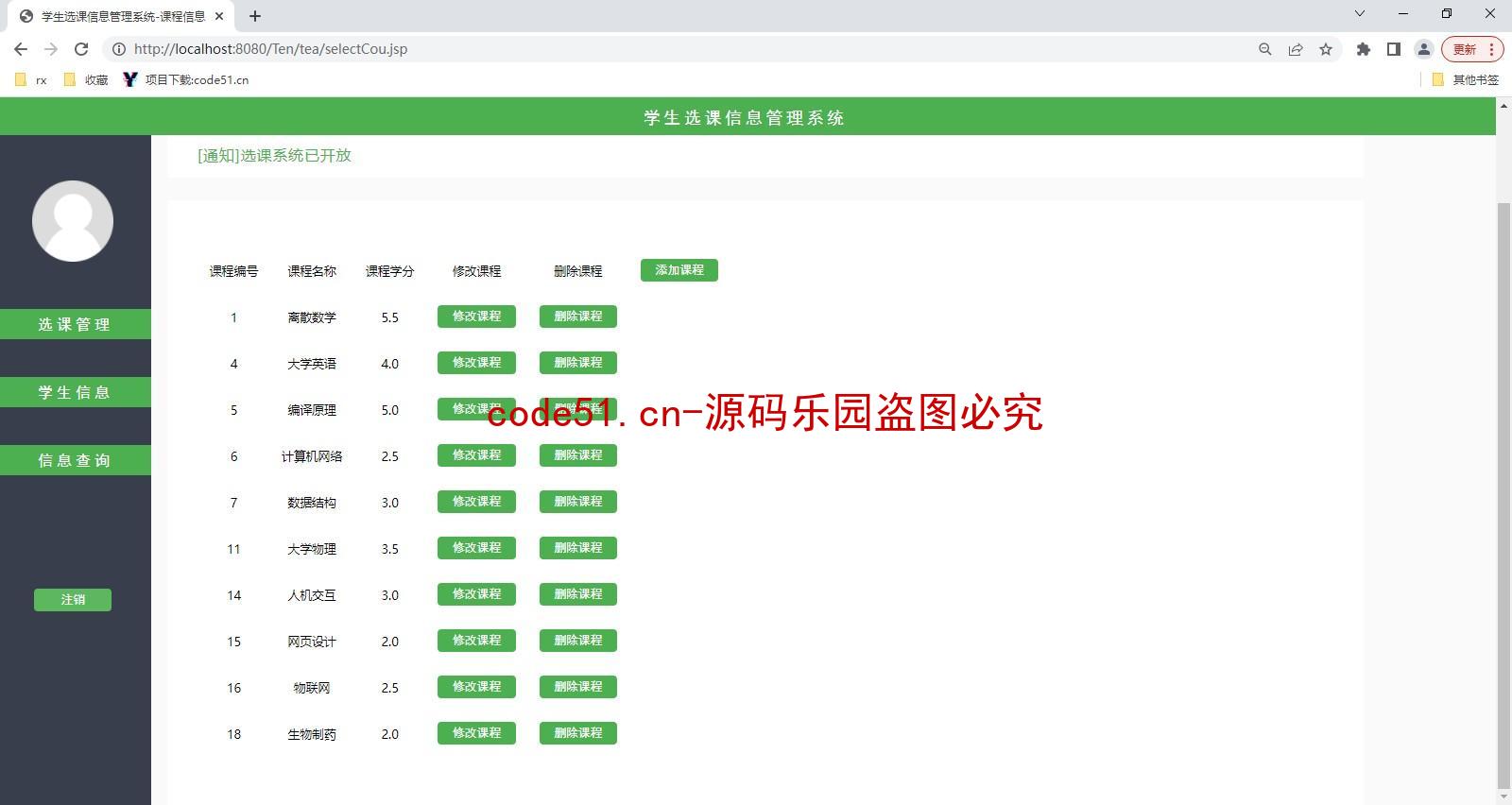The height and width of the screenshot is (805, 1512).
Task: Go forward in browser history
Action: tap(51, 49)
